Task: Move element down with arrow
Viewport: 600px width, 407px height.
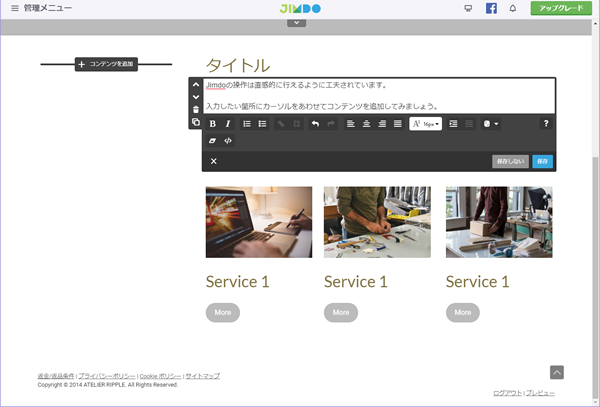Action: (196, 97)
